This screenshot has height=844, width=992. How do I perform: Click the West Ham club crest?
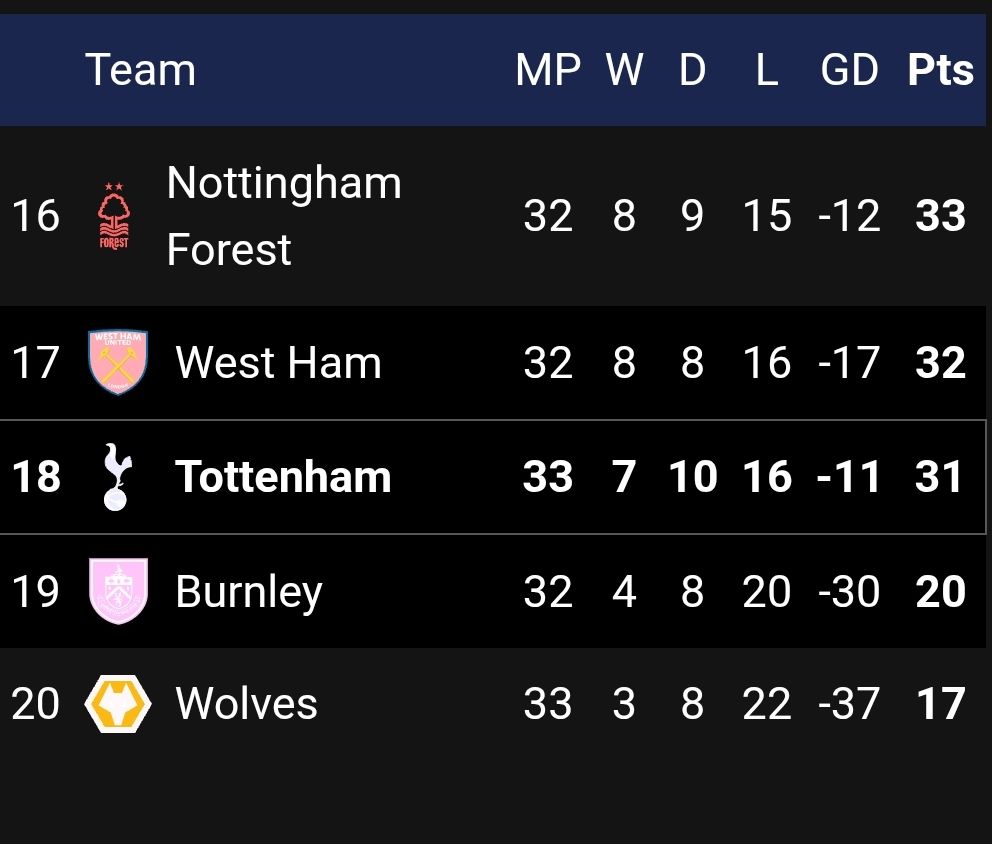pyautogui.click(x=118, y=362)
